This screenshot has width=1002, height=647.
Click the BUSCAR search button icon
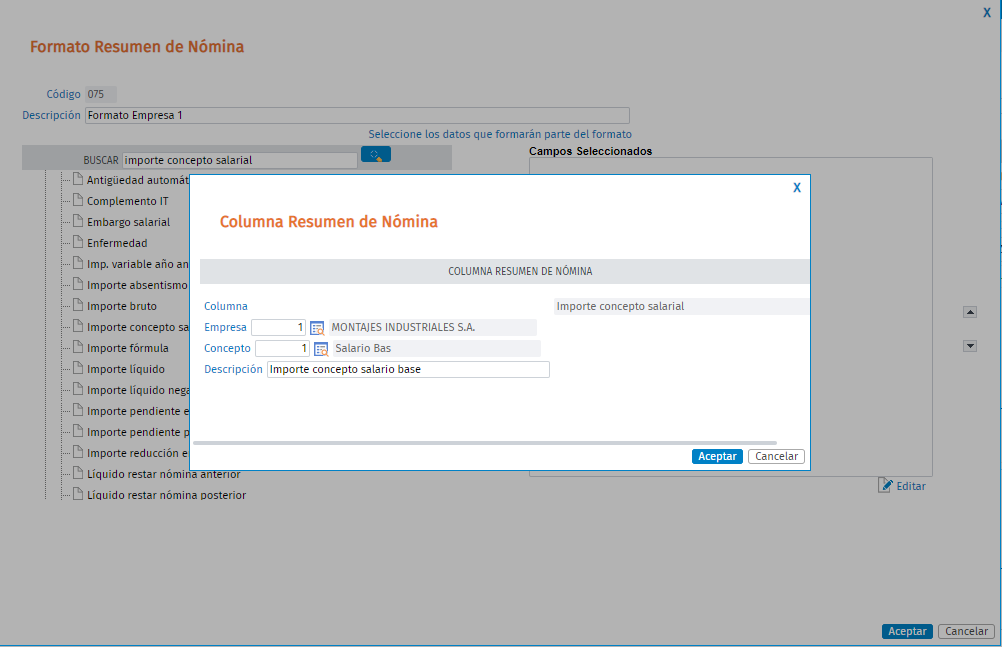click(376, 155)
